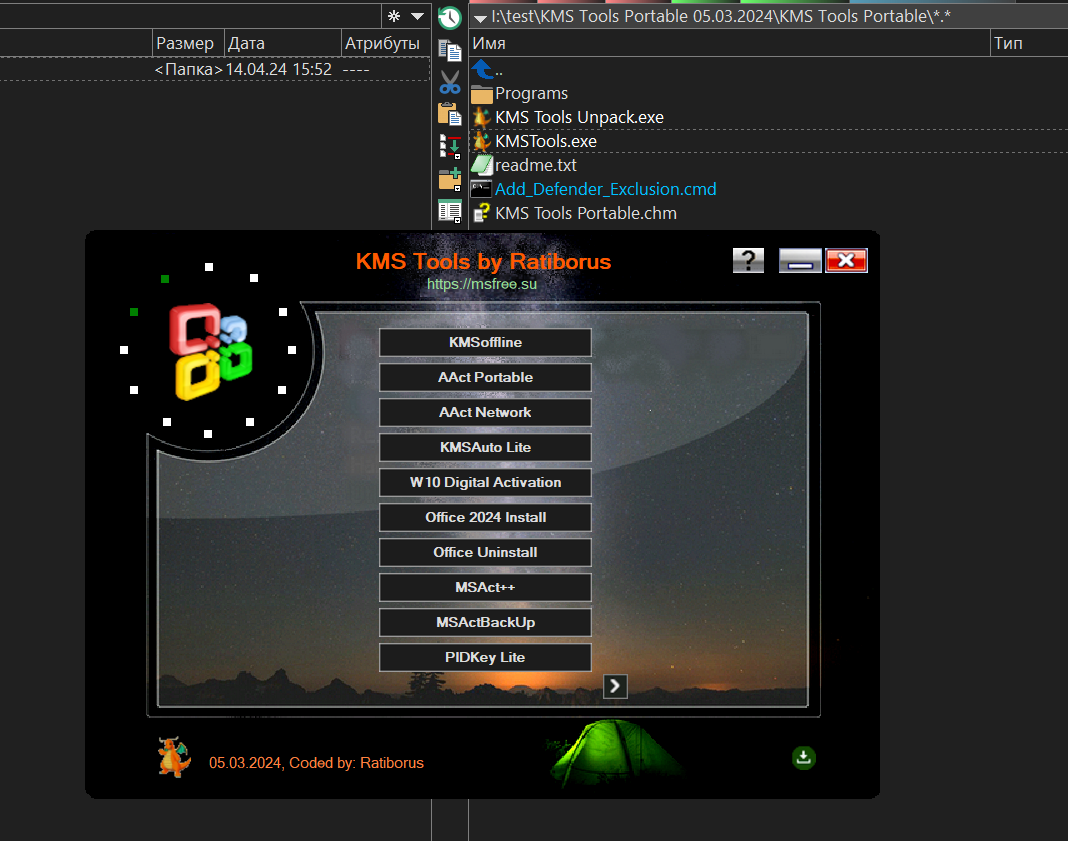Minimize the KMS Tools window
The image size is (1068, 841).
tap(800, 260)
